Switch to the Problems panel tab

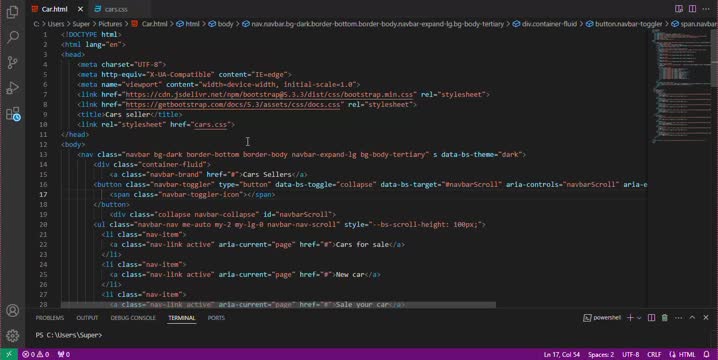click(x=50, y=317)
